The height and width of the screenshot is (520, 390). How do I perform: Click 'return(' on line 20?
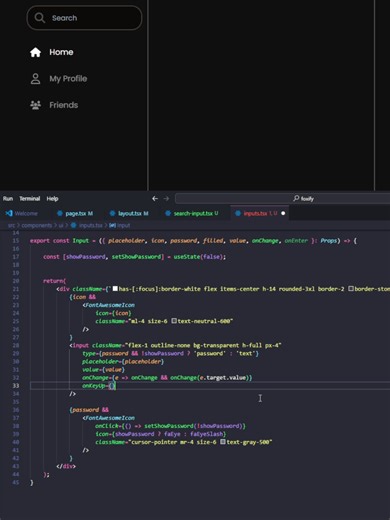(55, 281)
